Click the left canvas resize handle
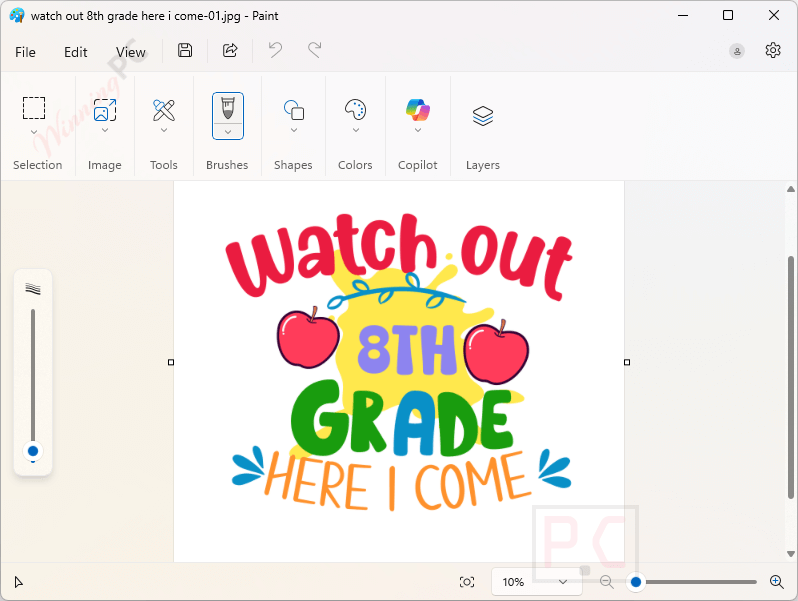 coord(171,362)
